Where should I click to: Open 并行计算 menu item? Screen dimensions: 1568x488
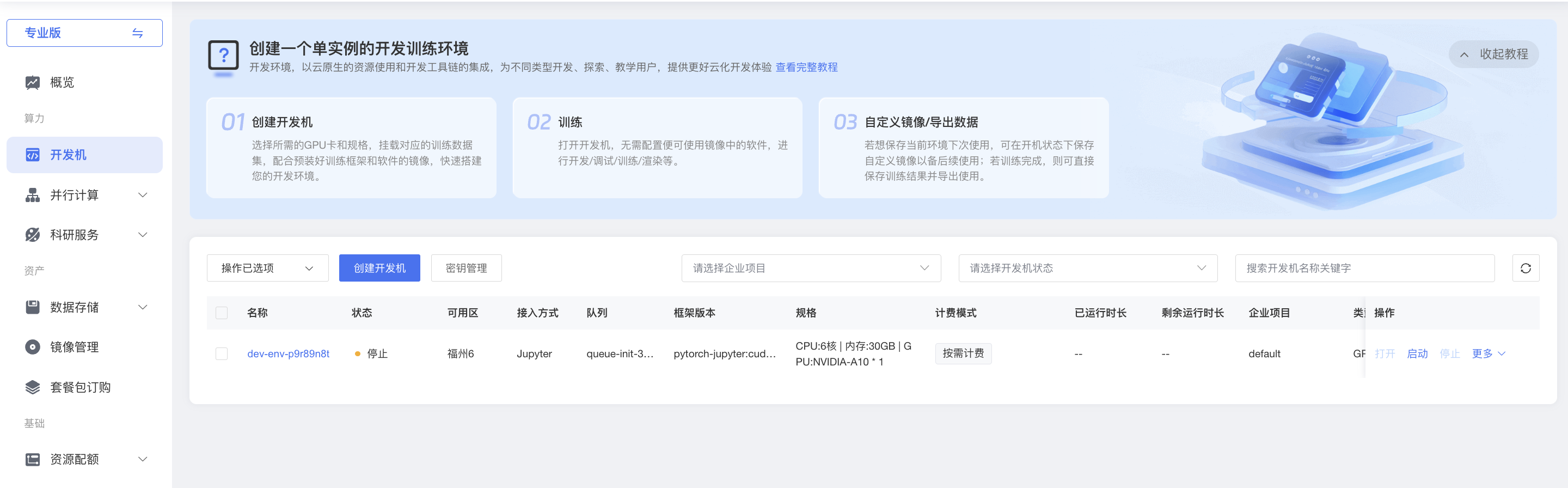(84, 195)
